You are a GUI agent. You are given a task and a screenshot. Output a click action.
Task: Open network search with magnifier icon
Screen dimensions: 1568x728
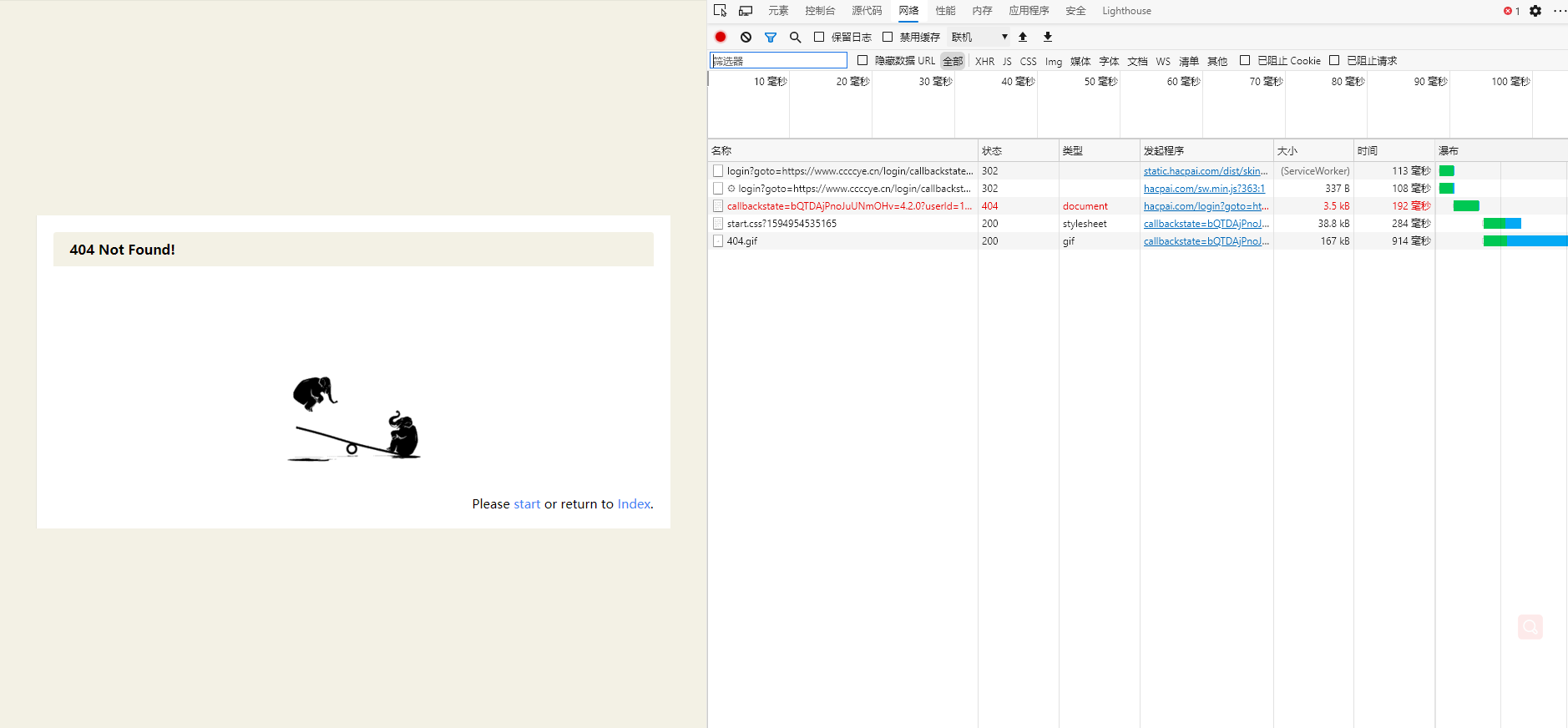point(795,37)
